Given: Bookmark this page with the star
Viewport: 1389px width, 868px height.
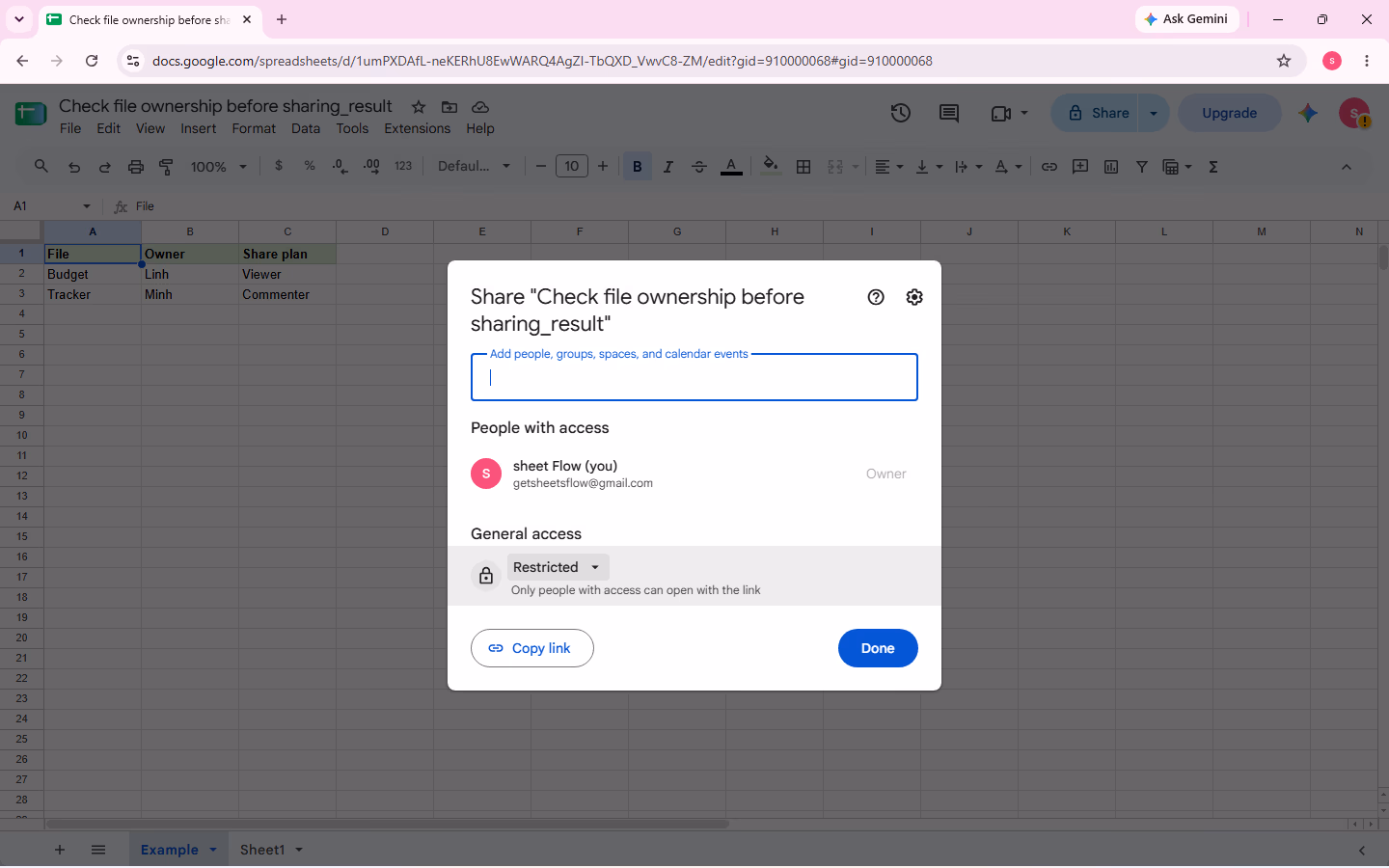Looking at the screenshot, I should pyautogui.click(x=1284, y=61).
